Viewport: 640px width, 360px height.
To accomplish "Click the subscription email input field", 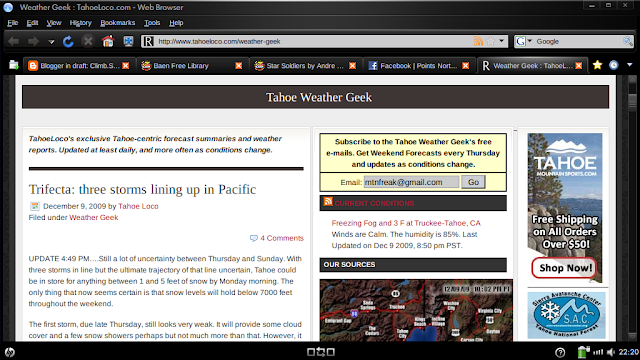I will coord(411,182).
